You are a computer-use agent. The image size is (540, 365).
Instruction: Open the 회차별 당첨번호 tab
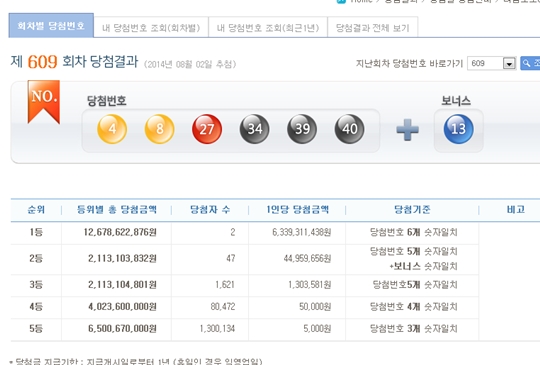click(x=51, y=25)
